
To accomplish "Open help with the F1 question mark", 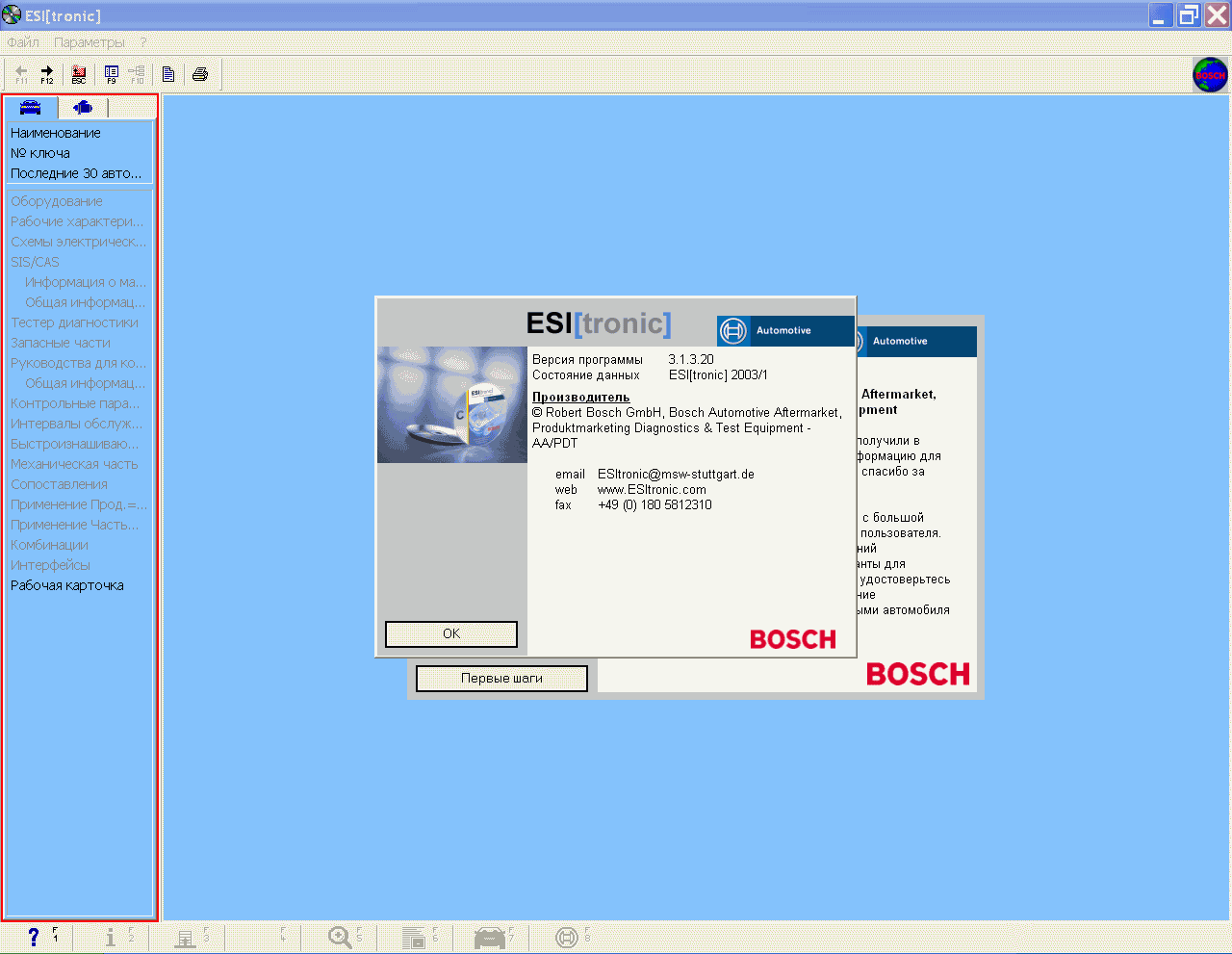I will (34, 937).
